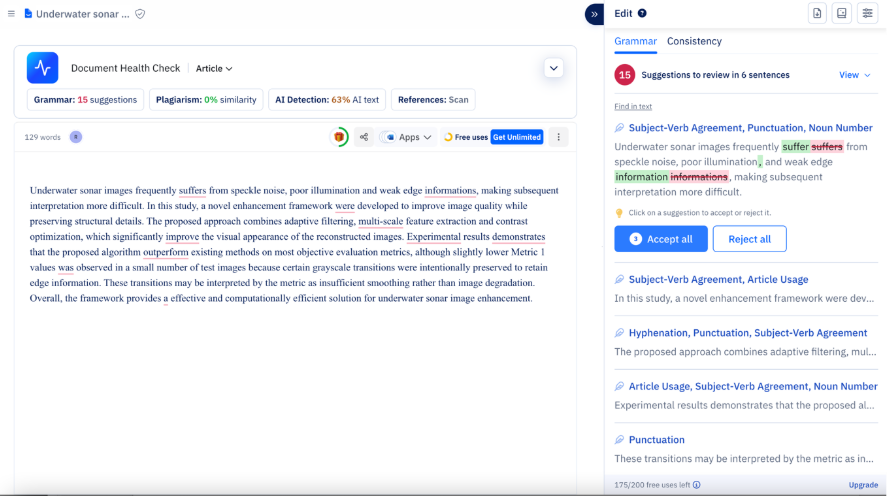888x496 pixels.
Task: Click the underlined article 'a' before effective
Action: 166,298
